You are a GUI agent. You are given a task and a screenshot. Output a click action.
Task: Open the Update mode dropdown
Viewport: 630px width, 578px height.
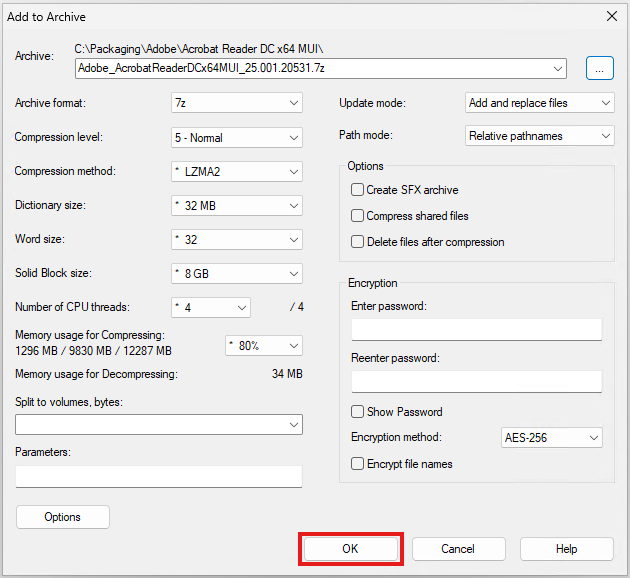point(539,103)
